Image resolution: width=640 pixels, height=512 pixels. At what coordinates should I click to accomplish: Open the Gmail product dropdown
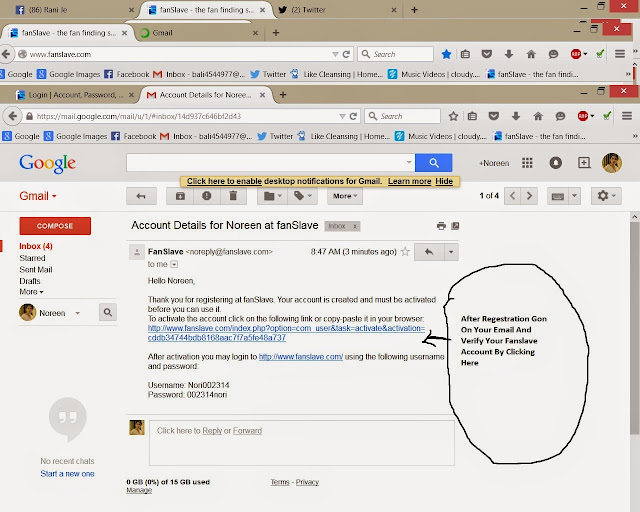tap(38, 196)
